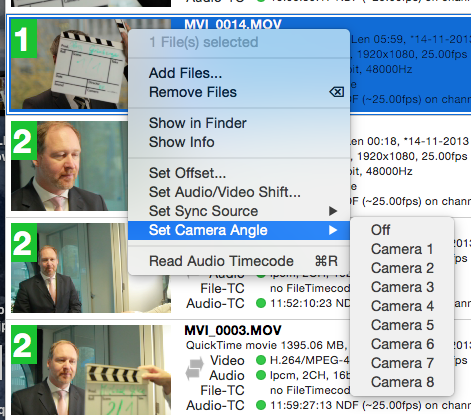Open the Set Camera Angle submenu
The image size is (471, 420).
pyautogui.click(x=239, y=230)
